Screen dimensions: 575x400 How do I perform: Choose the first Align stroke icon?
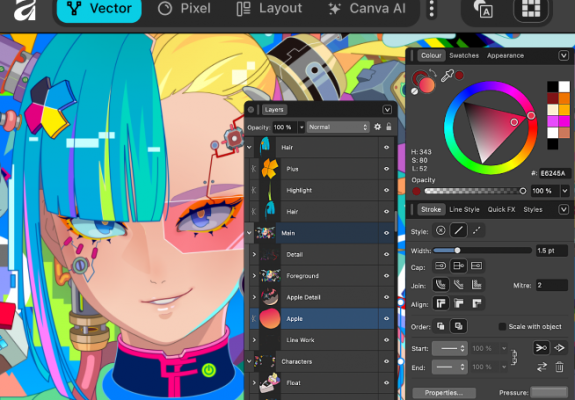[x=440, y=304]
